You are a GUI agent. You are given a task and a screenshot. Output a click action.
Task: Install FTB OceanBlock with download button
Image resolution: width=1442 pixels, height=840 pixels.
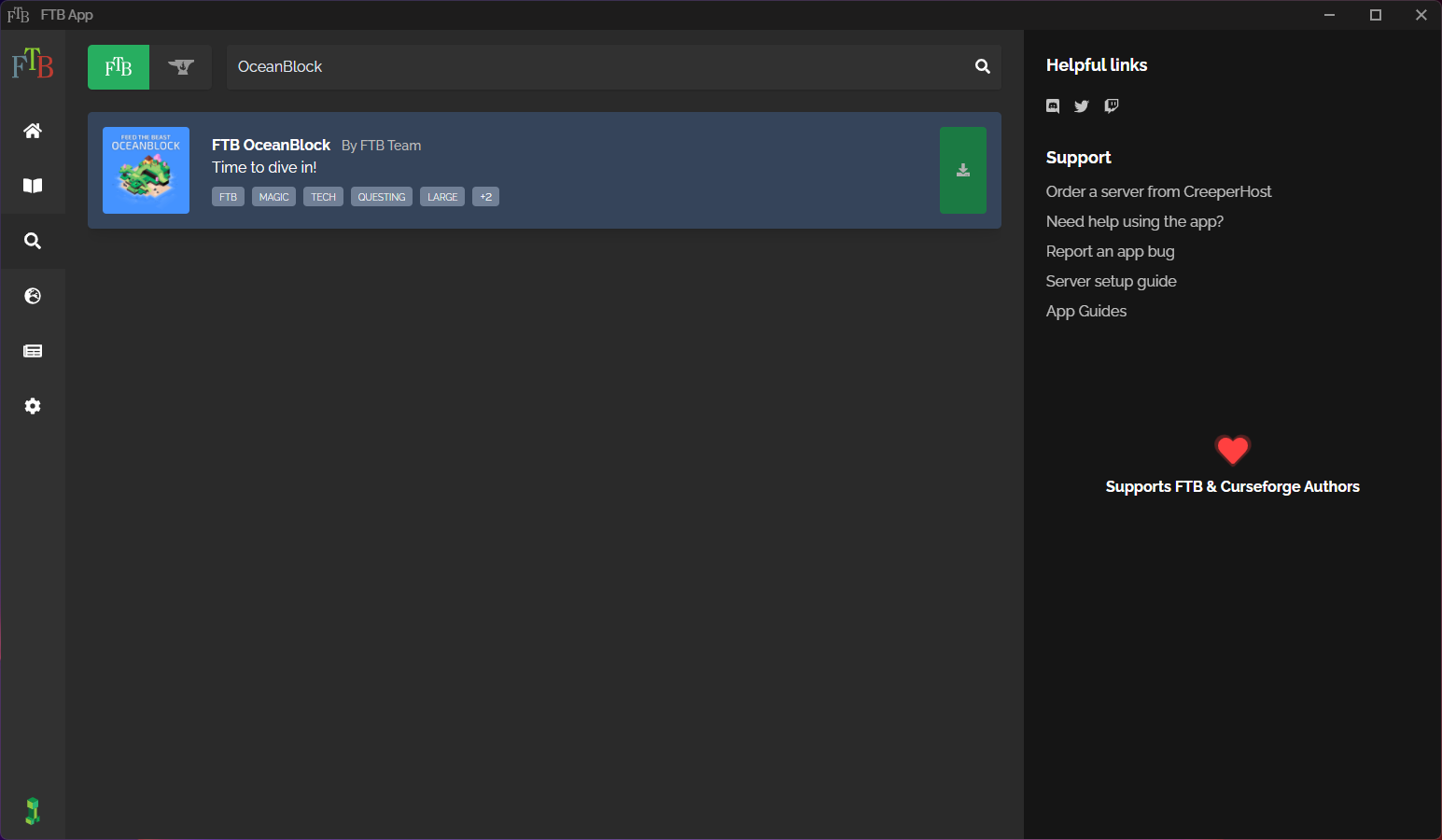tap(963, 170)
